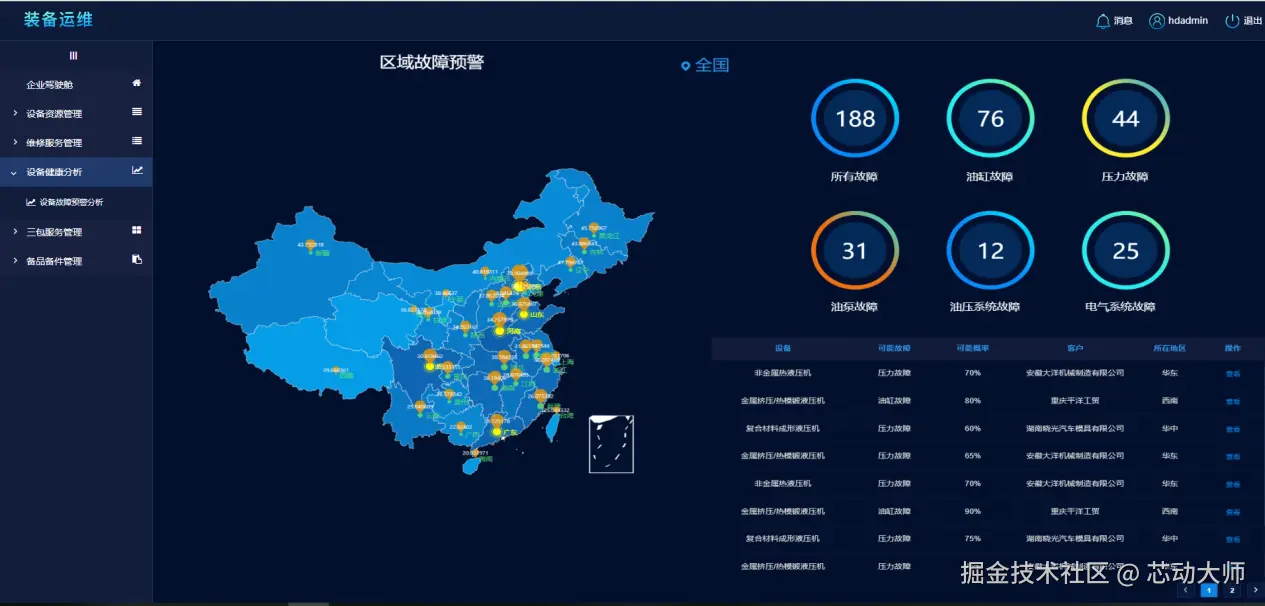Go to the next table page arrow
The width and height of the screenshot is (1265, 606).
(1256, 590)
